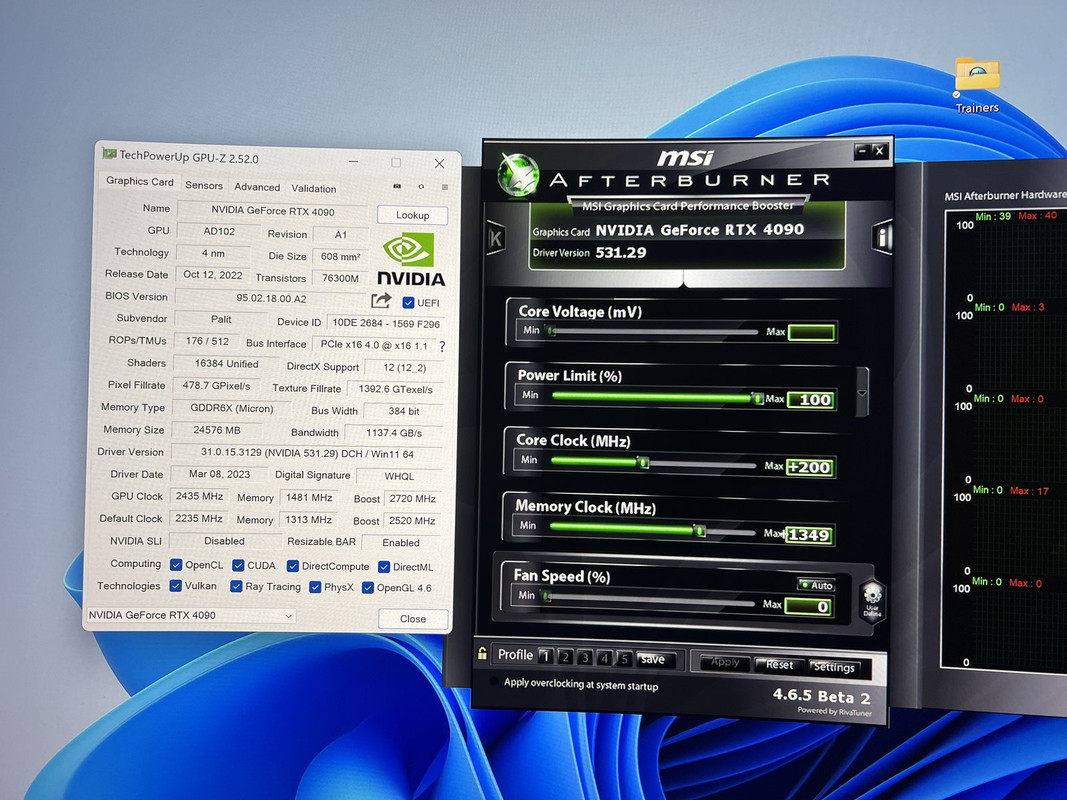Screen dimensions: 1067x800
Task: Click the BIOS save/share arrow icon
Action: coord(381,300)
